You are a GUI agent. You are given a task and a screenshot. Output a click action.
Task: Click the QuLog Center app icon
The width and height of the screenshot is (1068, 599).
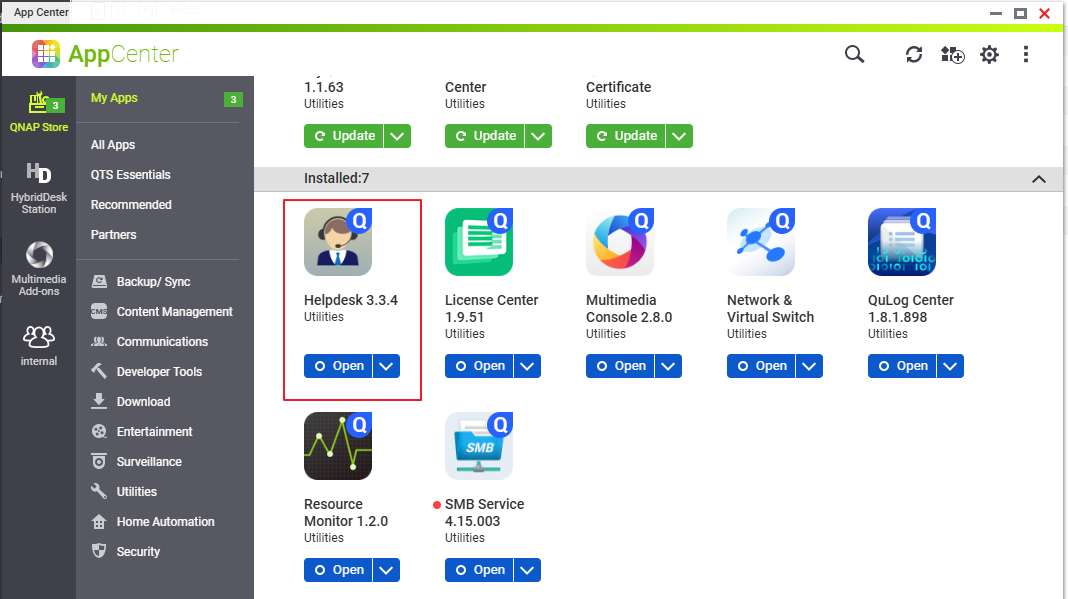901,243
